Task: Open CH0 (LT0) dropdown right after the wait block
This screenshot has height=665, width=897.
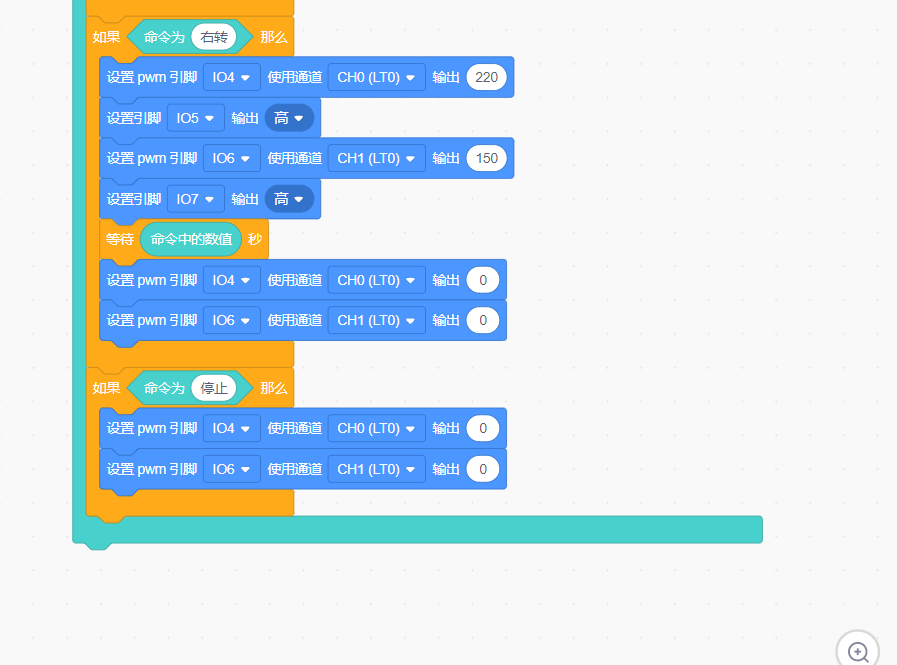Action: pos(376,280)
